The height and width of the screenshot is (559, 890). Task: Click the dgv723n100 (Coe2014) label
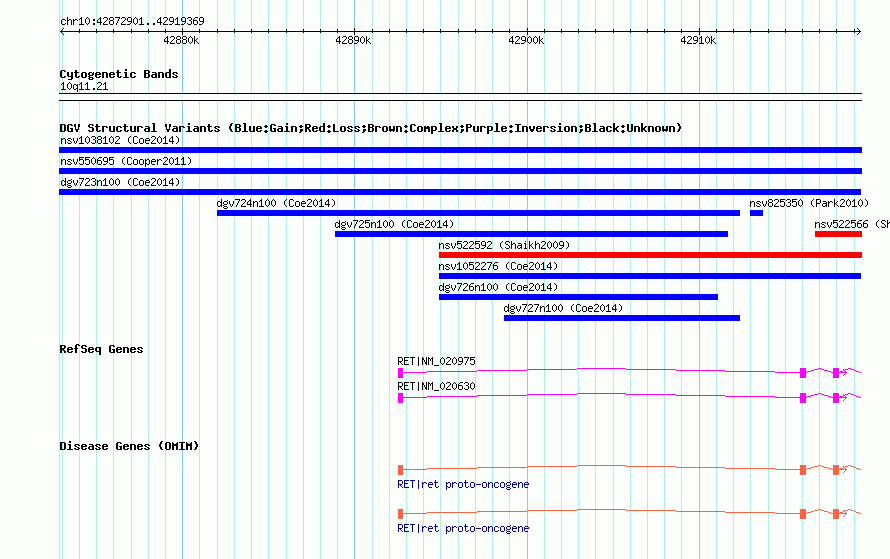[120, 182]
